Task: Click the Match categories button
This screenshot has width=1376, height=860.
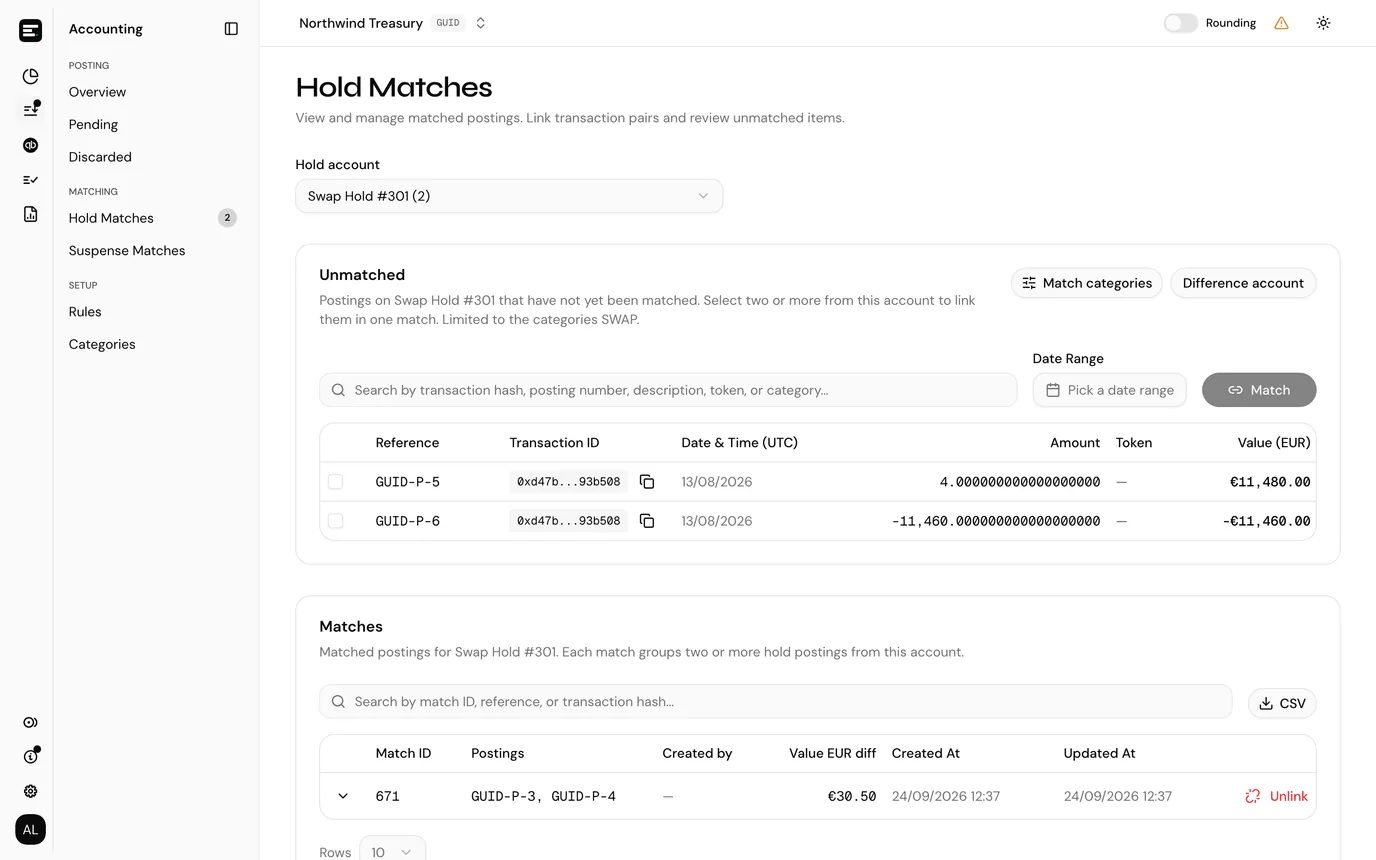Action: [x=1086, y=283]
